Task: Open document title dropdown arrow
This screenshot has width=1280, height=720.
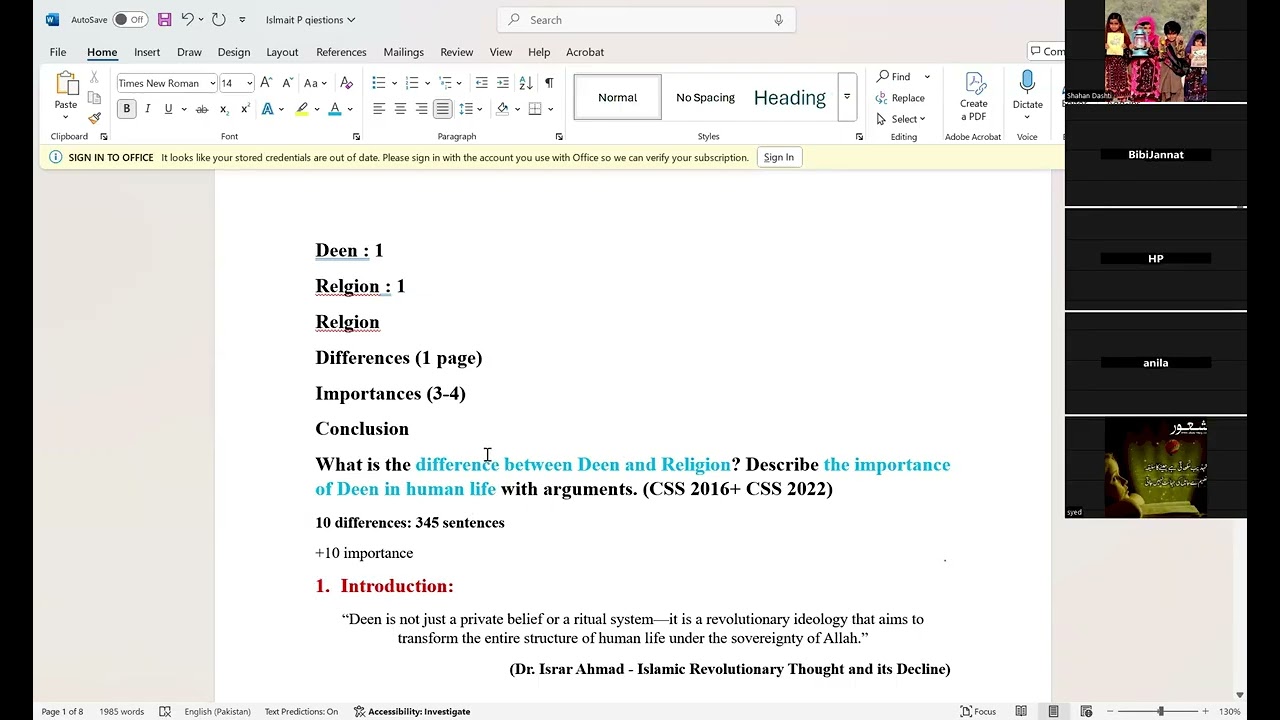Action: click(x=351, y=20)
